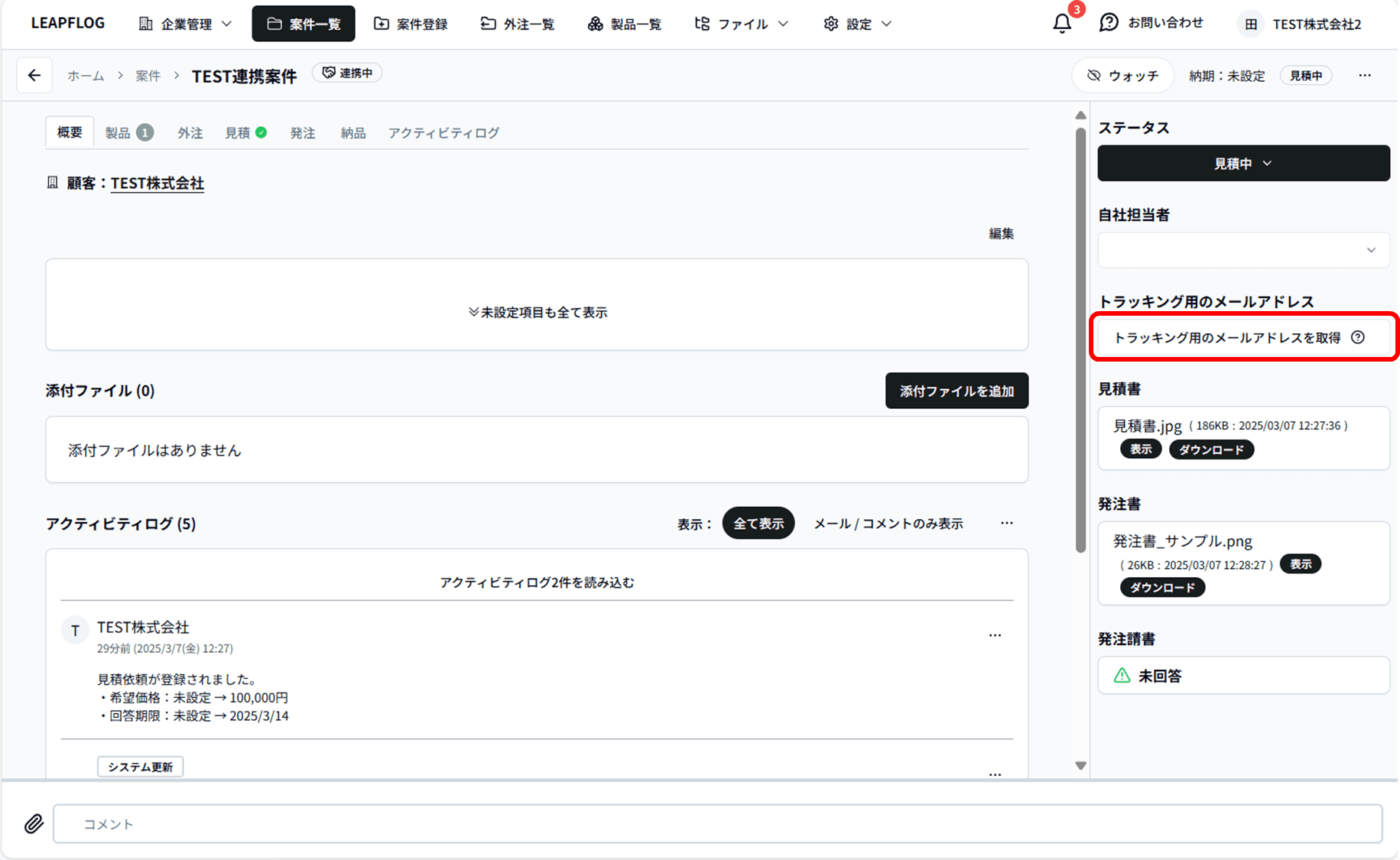Click the vertical scrollbar of the main panel
This screenshot has width=1400, height=860.
tap(1080, 339)
